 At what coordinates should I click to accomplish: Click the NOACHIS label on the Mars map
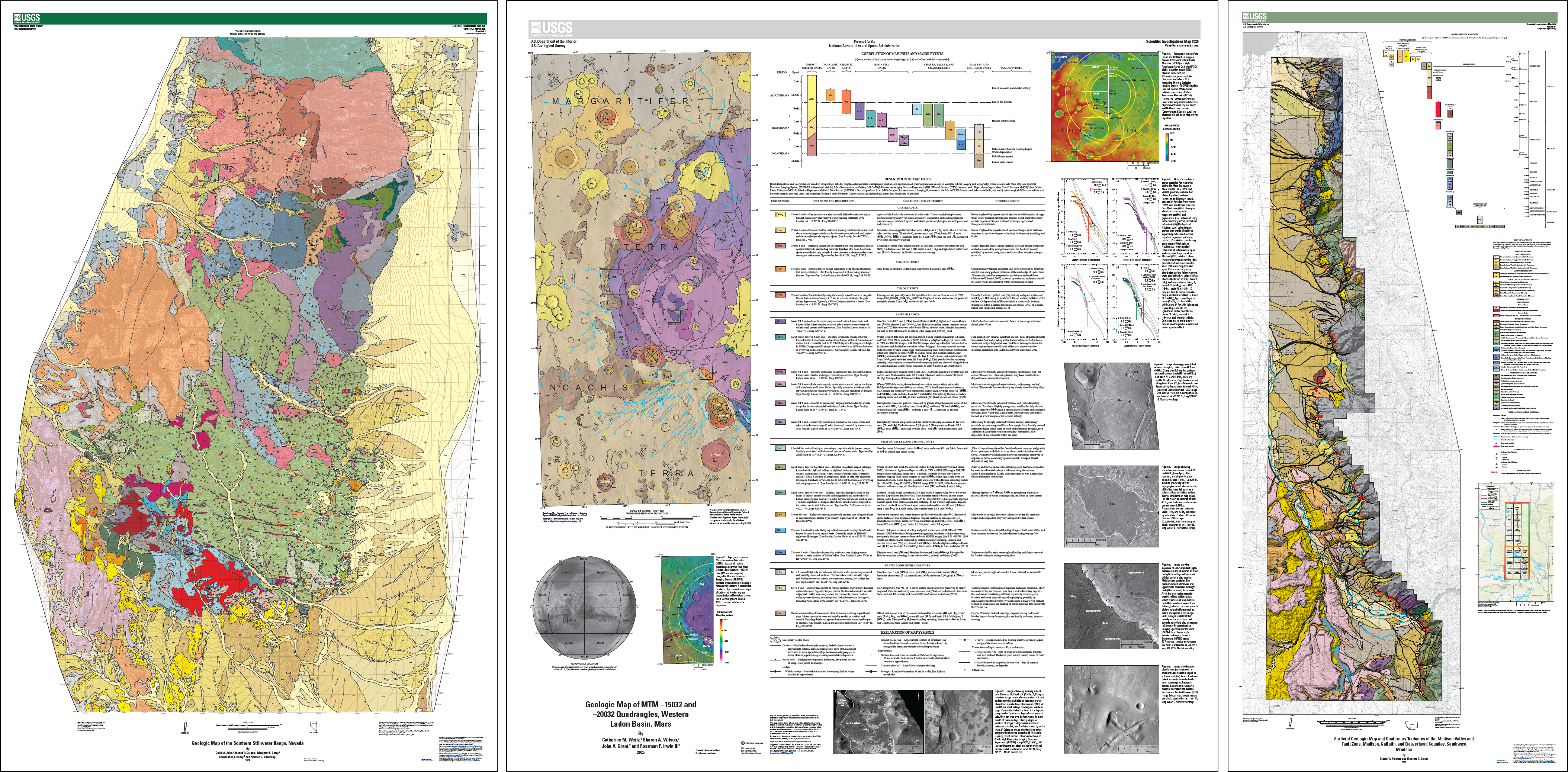point(589,387)
